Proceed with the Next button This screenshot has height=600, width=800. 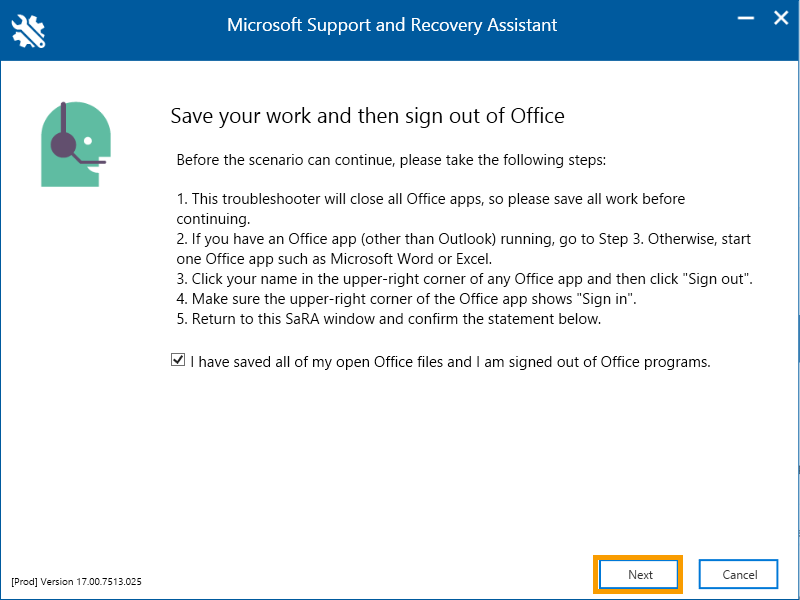(x=638, y=574)
